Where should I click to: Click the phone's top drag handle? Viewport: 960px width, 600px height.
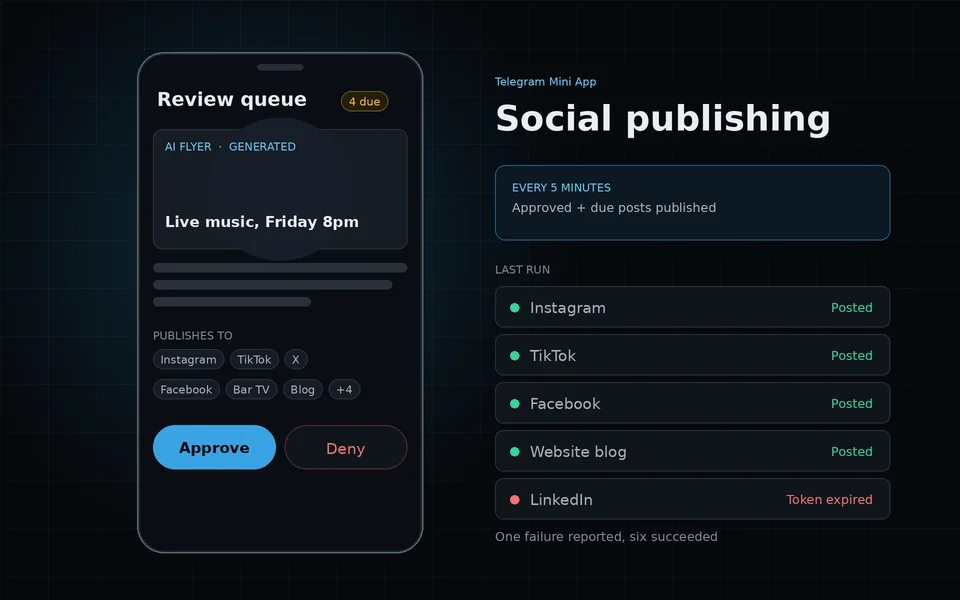point(280,67)
